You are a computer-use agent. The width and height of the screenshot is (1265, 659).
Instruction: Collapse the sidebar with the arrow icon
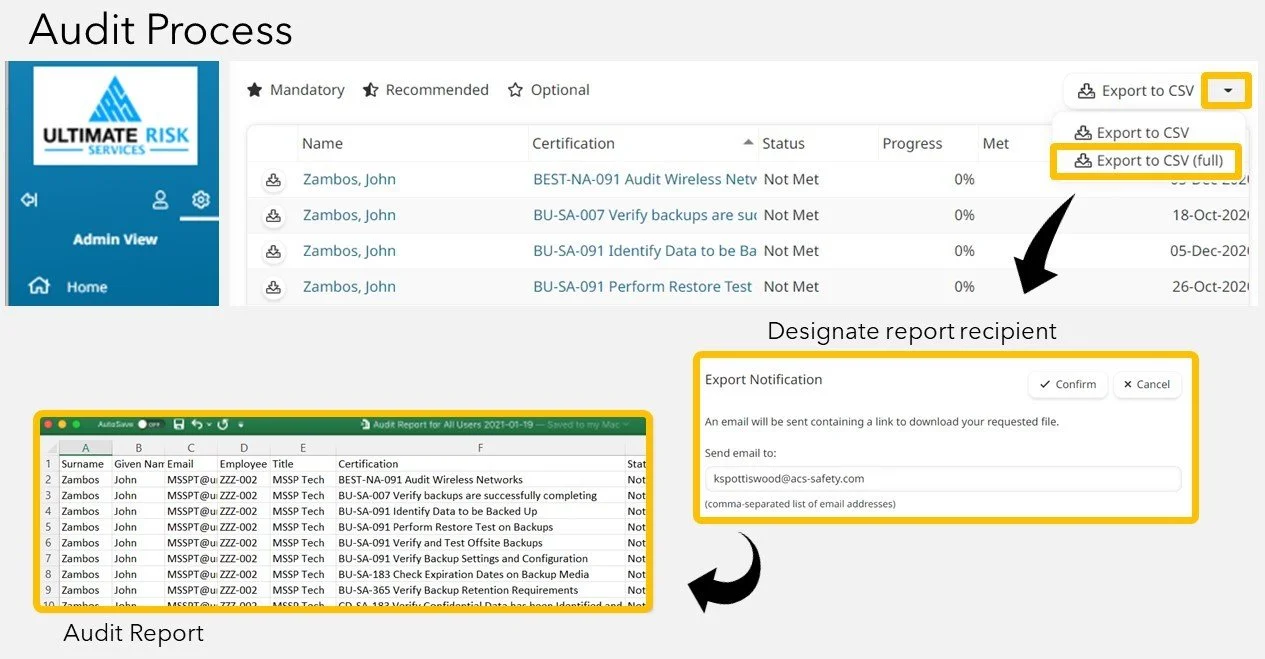coord(30,200)
